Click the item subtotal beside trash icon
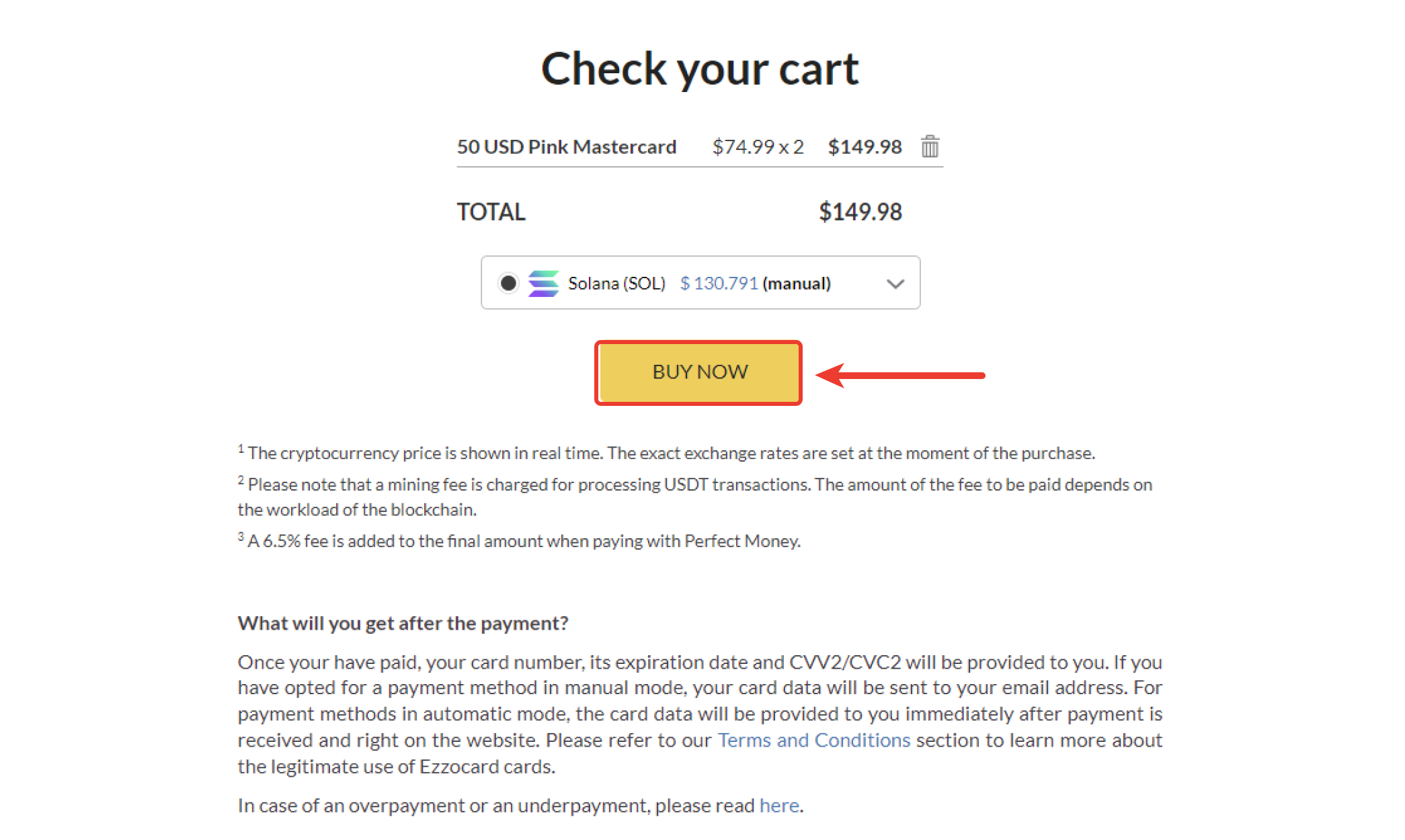The image size is (1405, 840). click(865, 146)
